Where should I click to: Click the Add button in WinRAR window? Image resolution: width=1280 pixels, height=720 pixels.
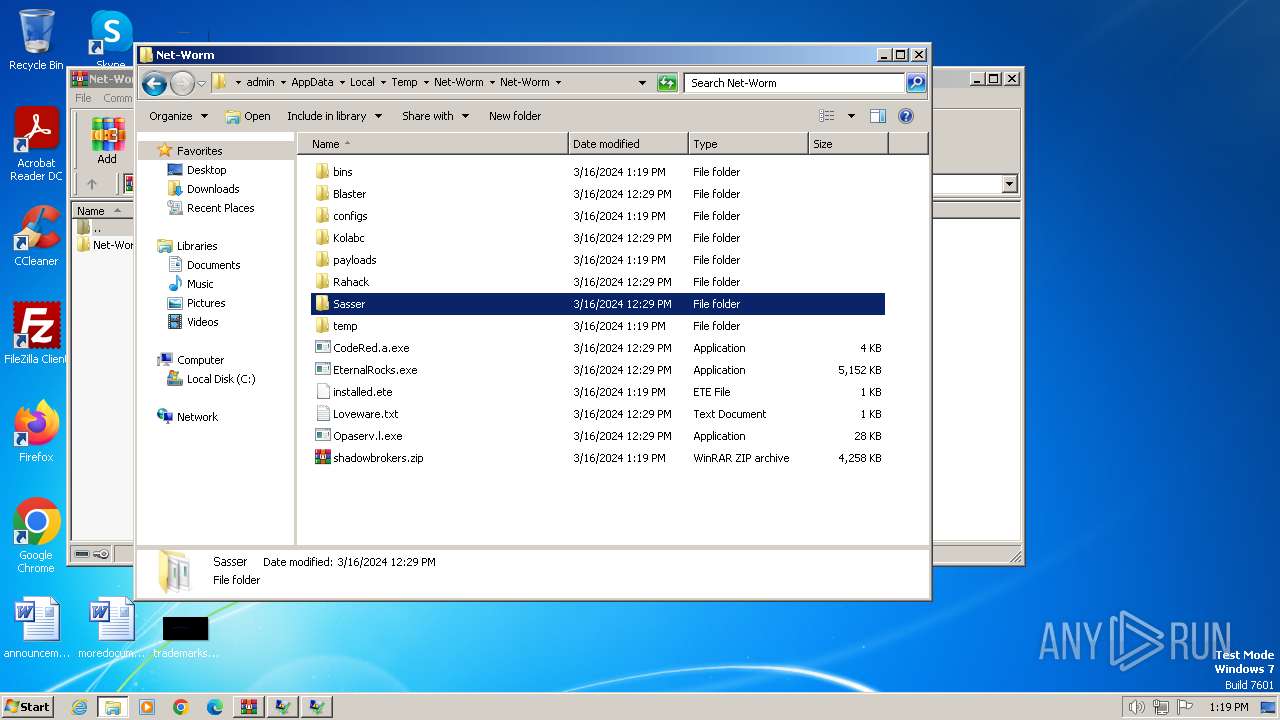pos(107,140)
